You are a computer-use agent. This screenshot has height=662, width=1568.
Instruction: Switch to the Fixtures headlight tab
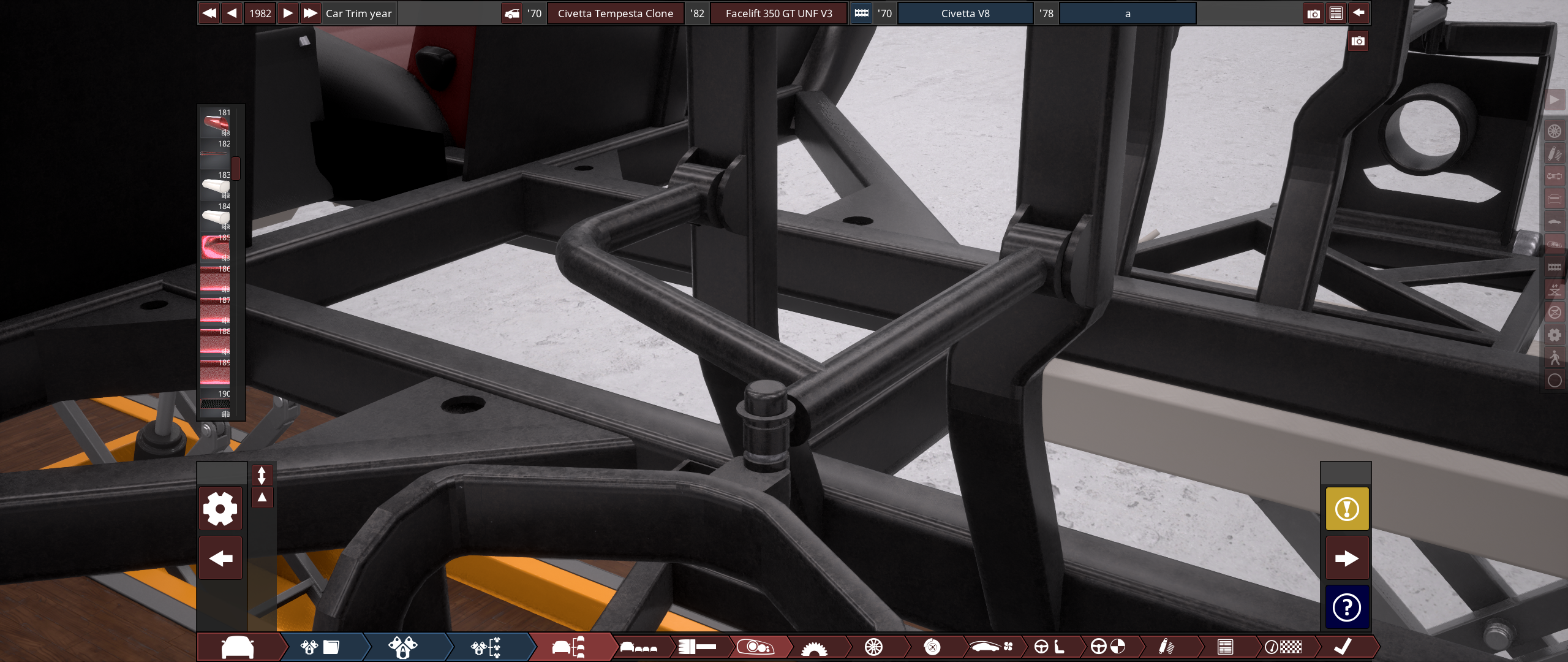(756, 647)
